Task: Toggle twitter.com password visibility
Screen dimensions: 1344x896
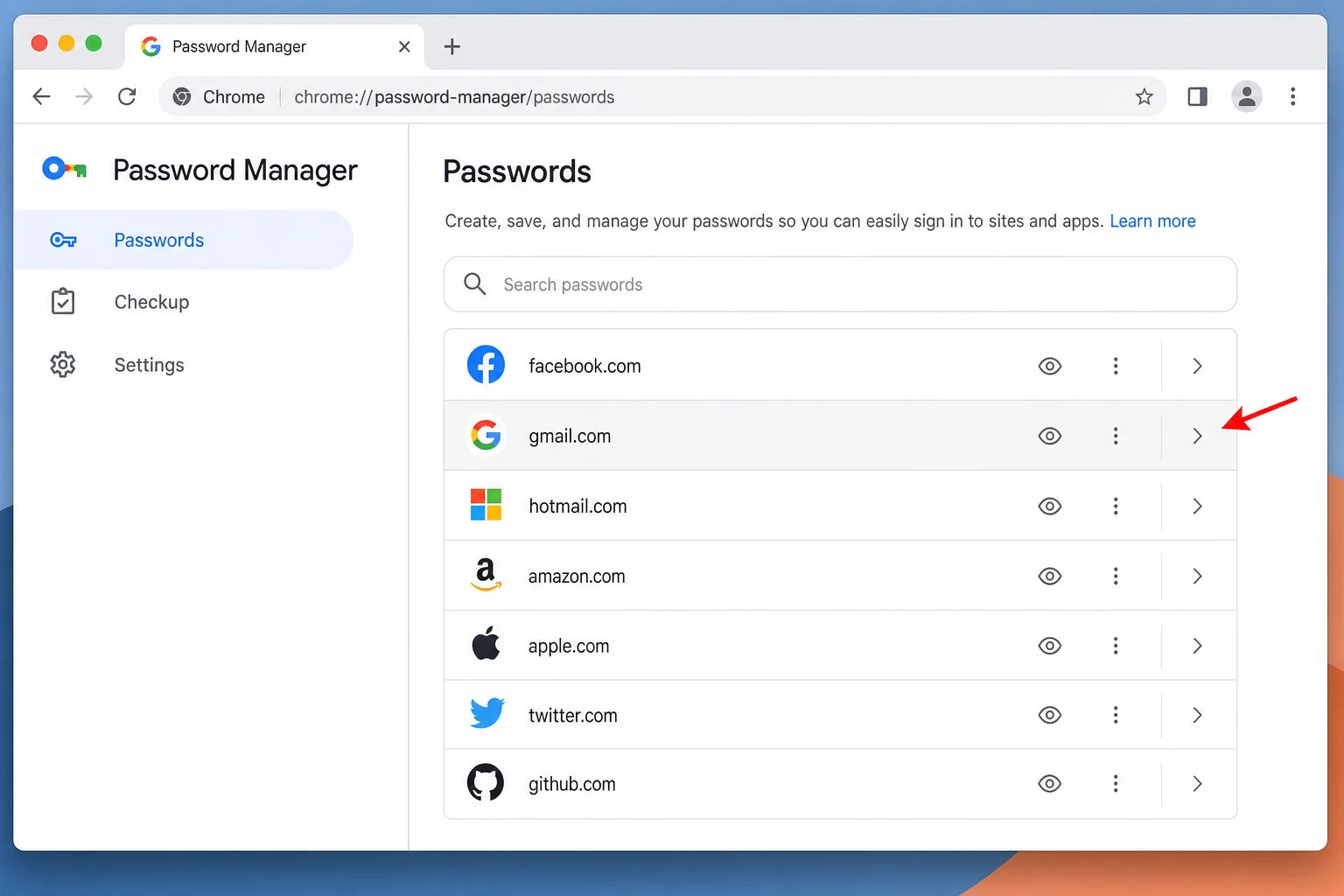Action: (x=1050, y=715)
